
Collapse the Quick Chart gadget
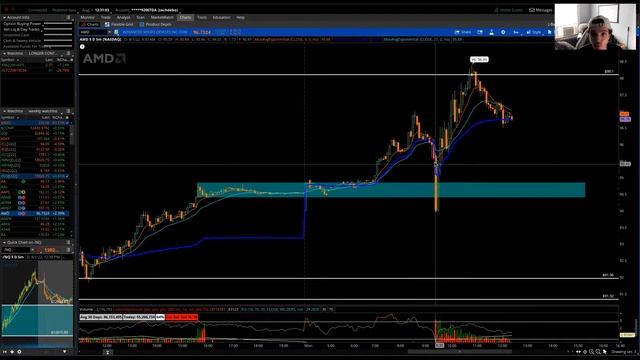click(x=4, y=242)
